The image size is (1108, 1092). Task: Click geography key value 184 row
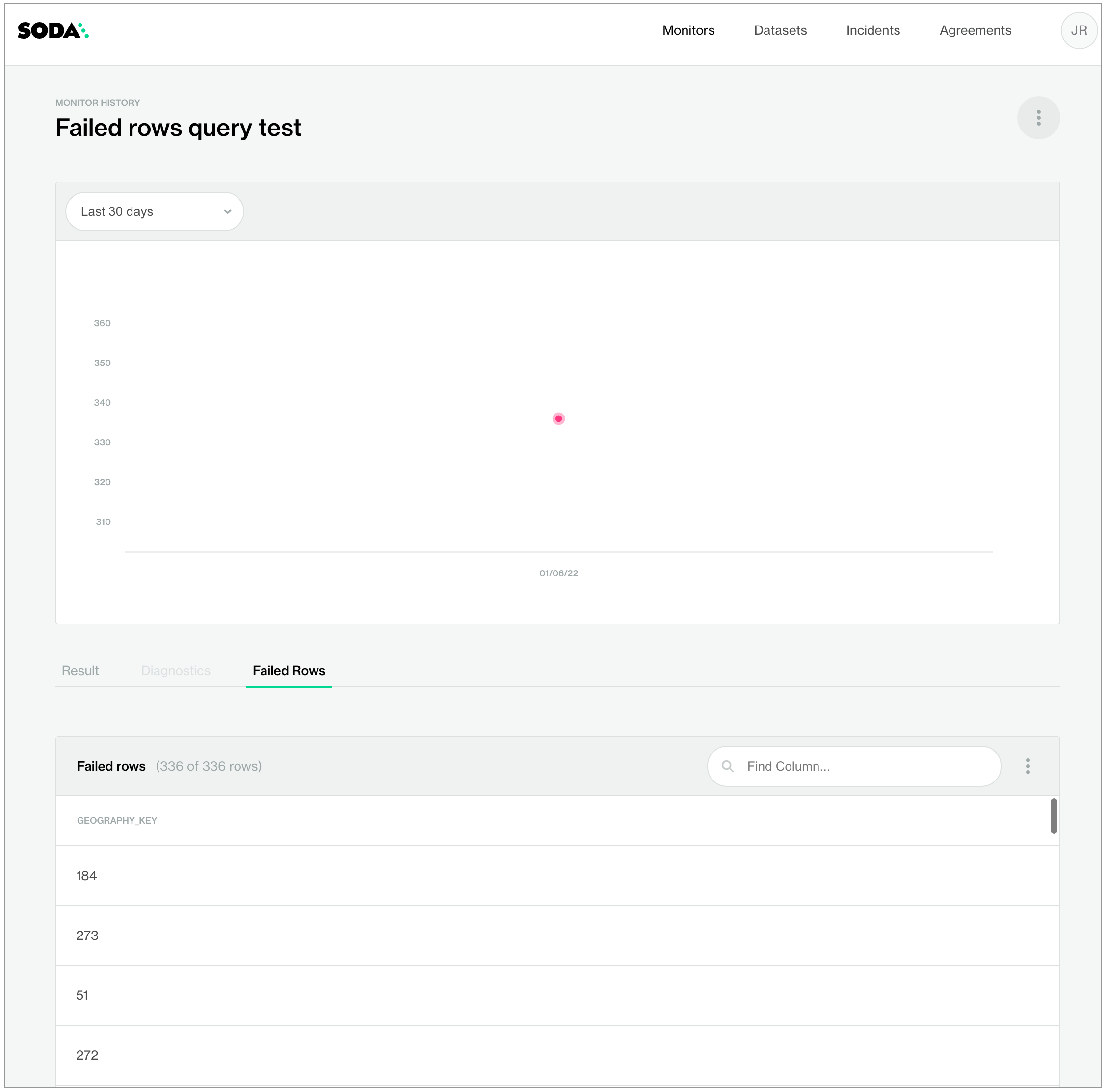click(558, 875)
